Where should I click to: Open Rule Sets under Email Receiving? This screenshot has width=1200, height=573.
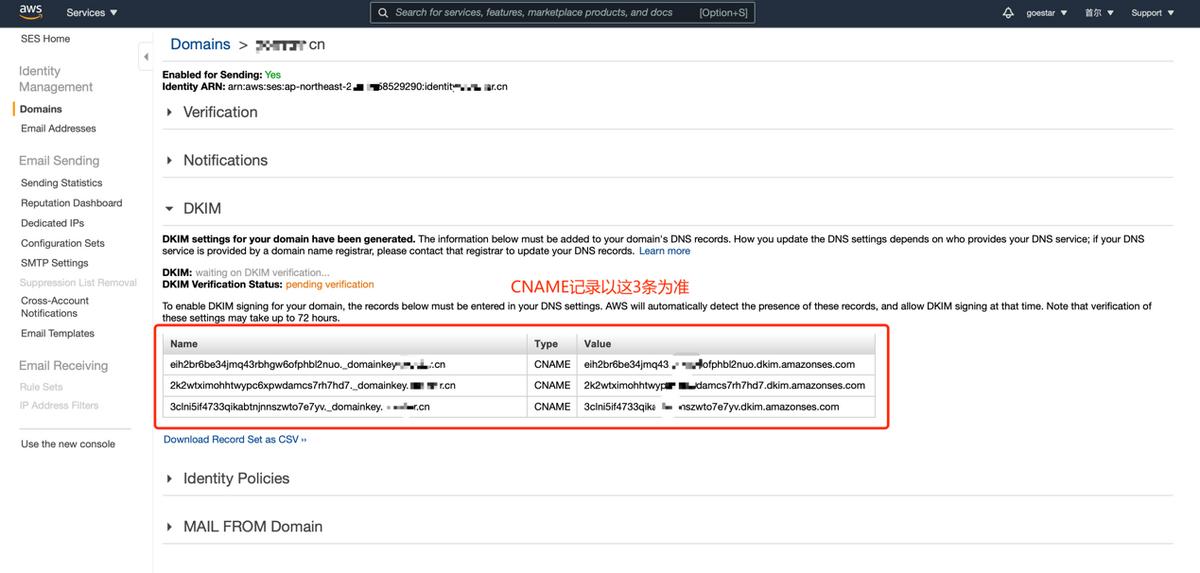click(x=41, y=387)
